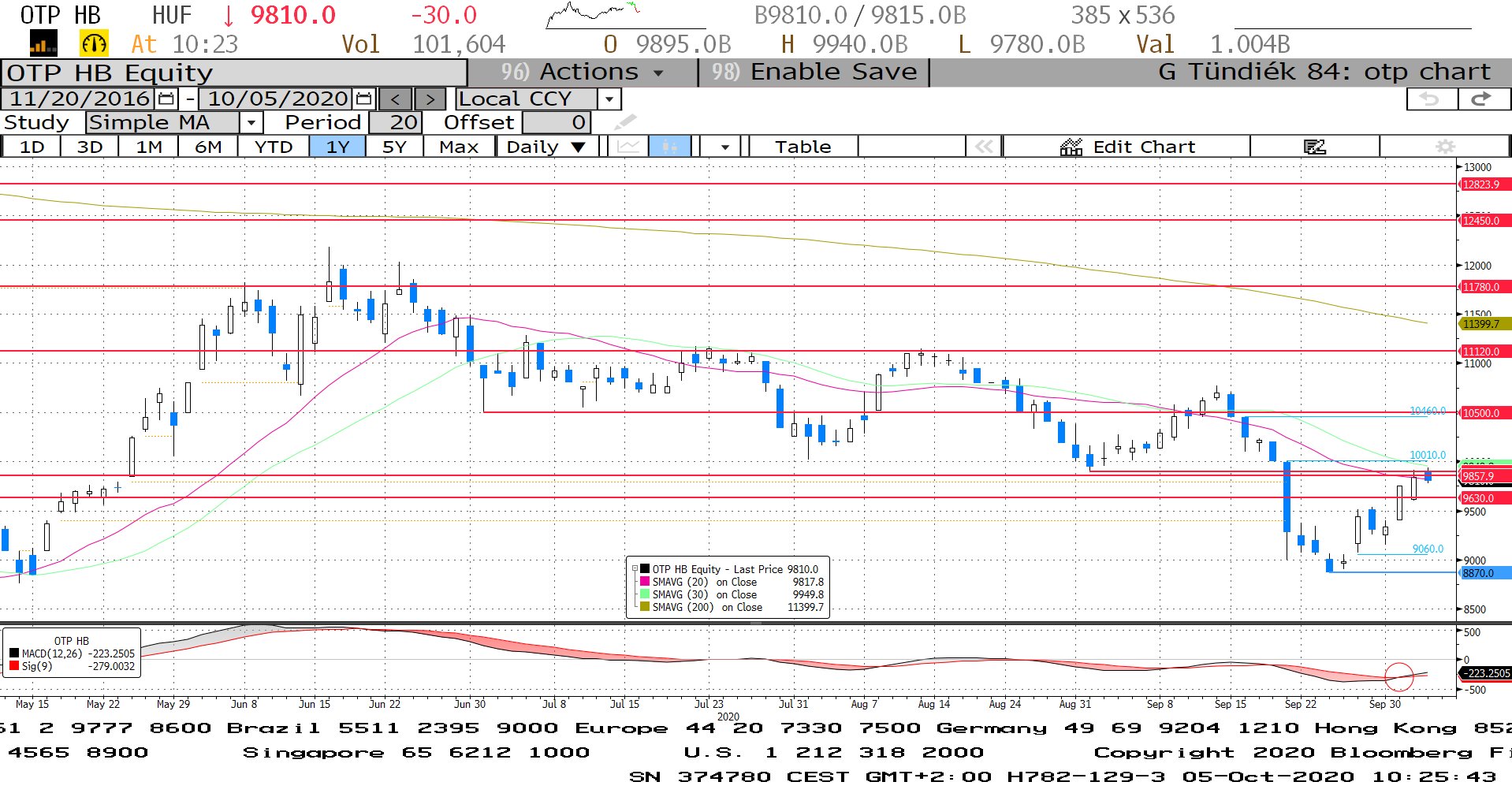Click SMAVG (30) green legend swatch

coord(645,594)
